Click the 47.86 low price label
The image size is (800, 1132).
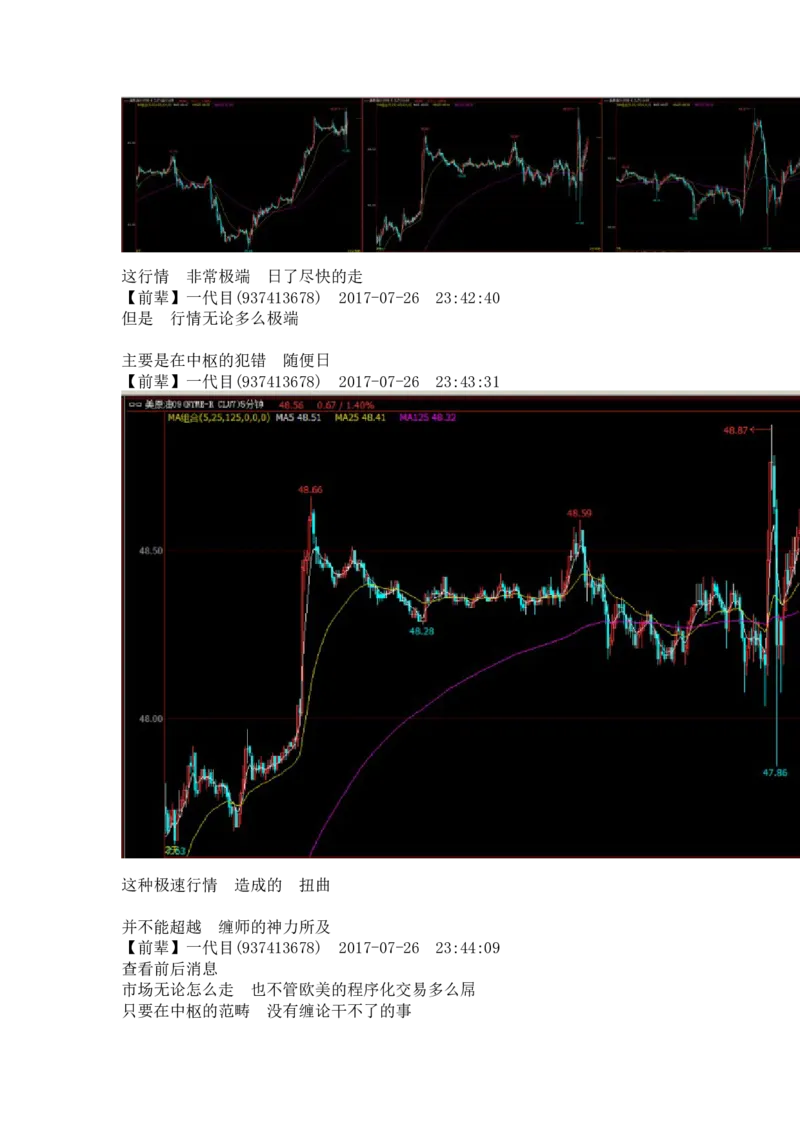click(x=775, y=773)
